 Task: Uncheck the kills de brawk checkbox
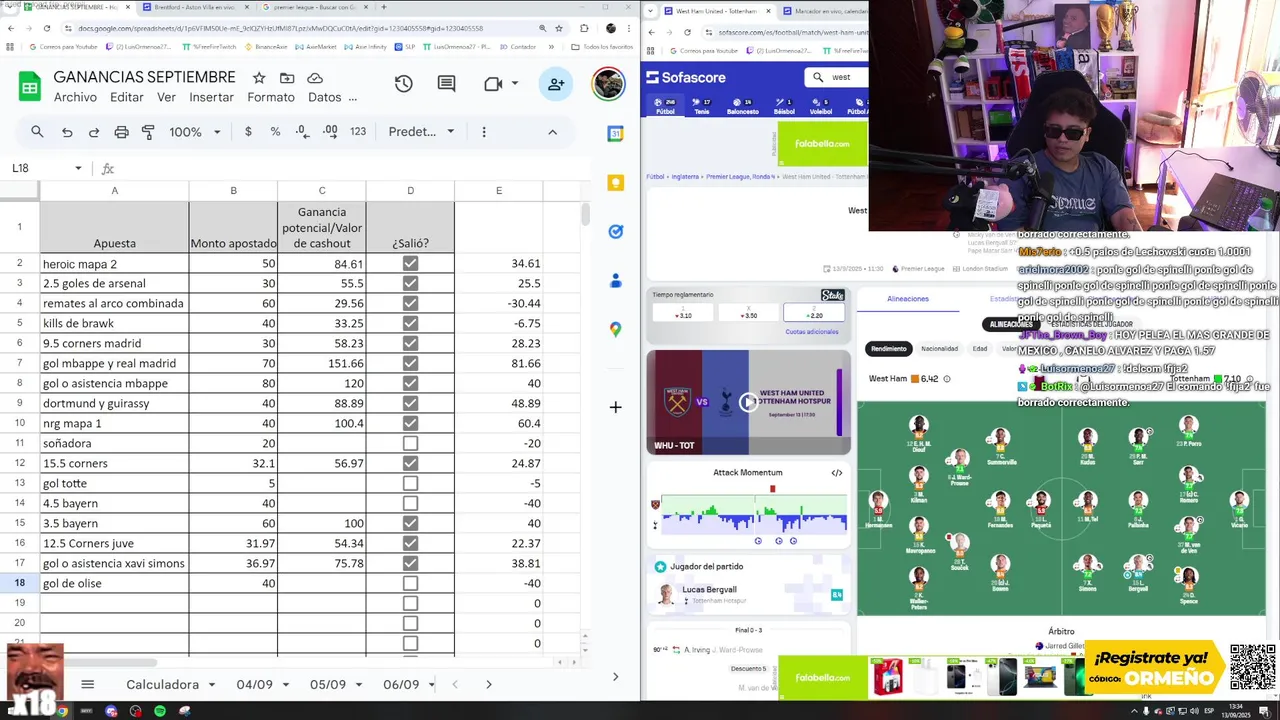pyautogui.click(x=410, y=323)
